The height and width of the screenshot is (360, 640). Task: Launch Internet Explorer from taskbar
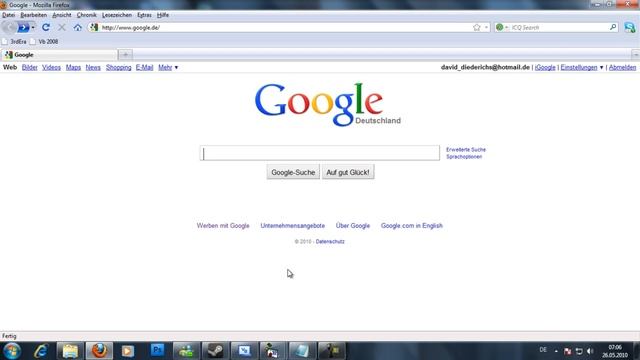pyautogui.click(x=41, y=351)
